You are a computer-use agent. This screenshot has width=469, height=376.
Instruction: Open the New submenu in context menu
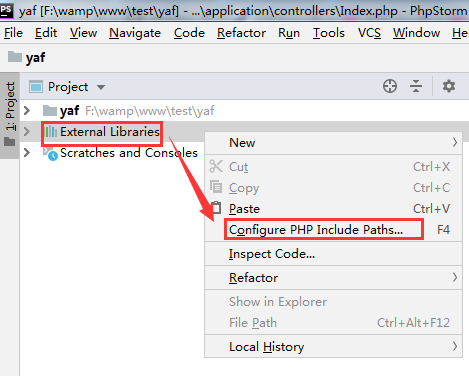[x=333, y=143]
